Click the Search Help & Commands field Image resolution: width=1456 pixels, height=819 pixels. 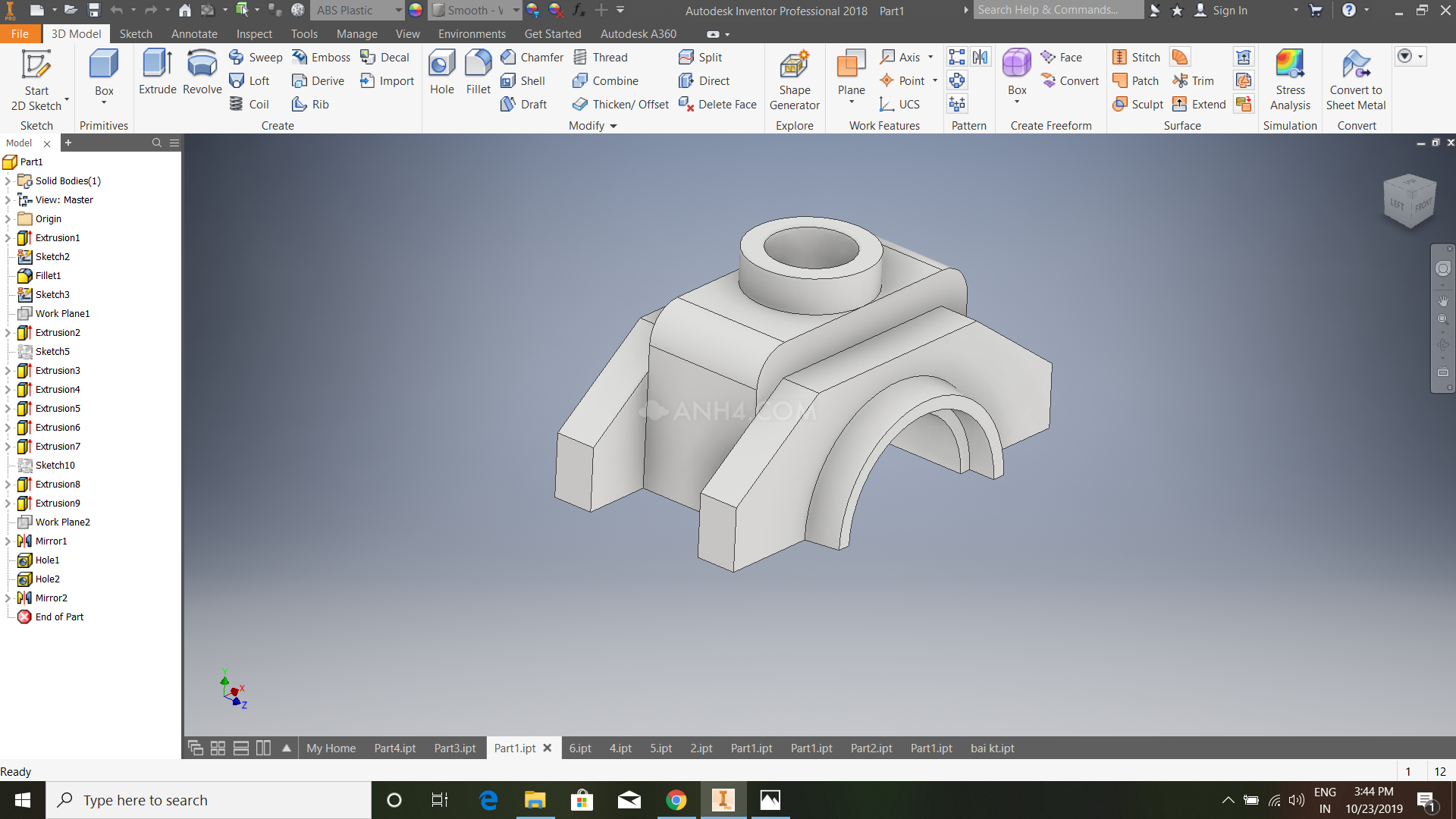tap(1058, 10)
